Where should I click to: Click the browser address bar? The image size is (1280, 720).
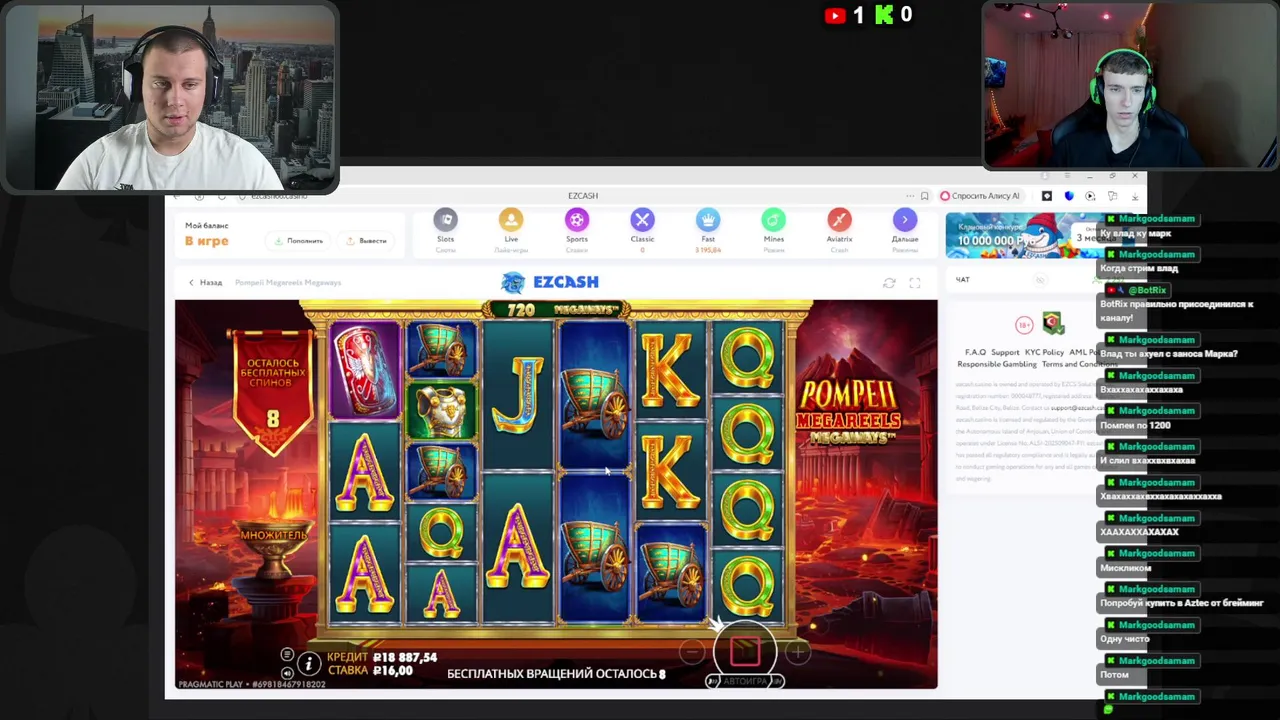583,196
